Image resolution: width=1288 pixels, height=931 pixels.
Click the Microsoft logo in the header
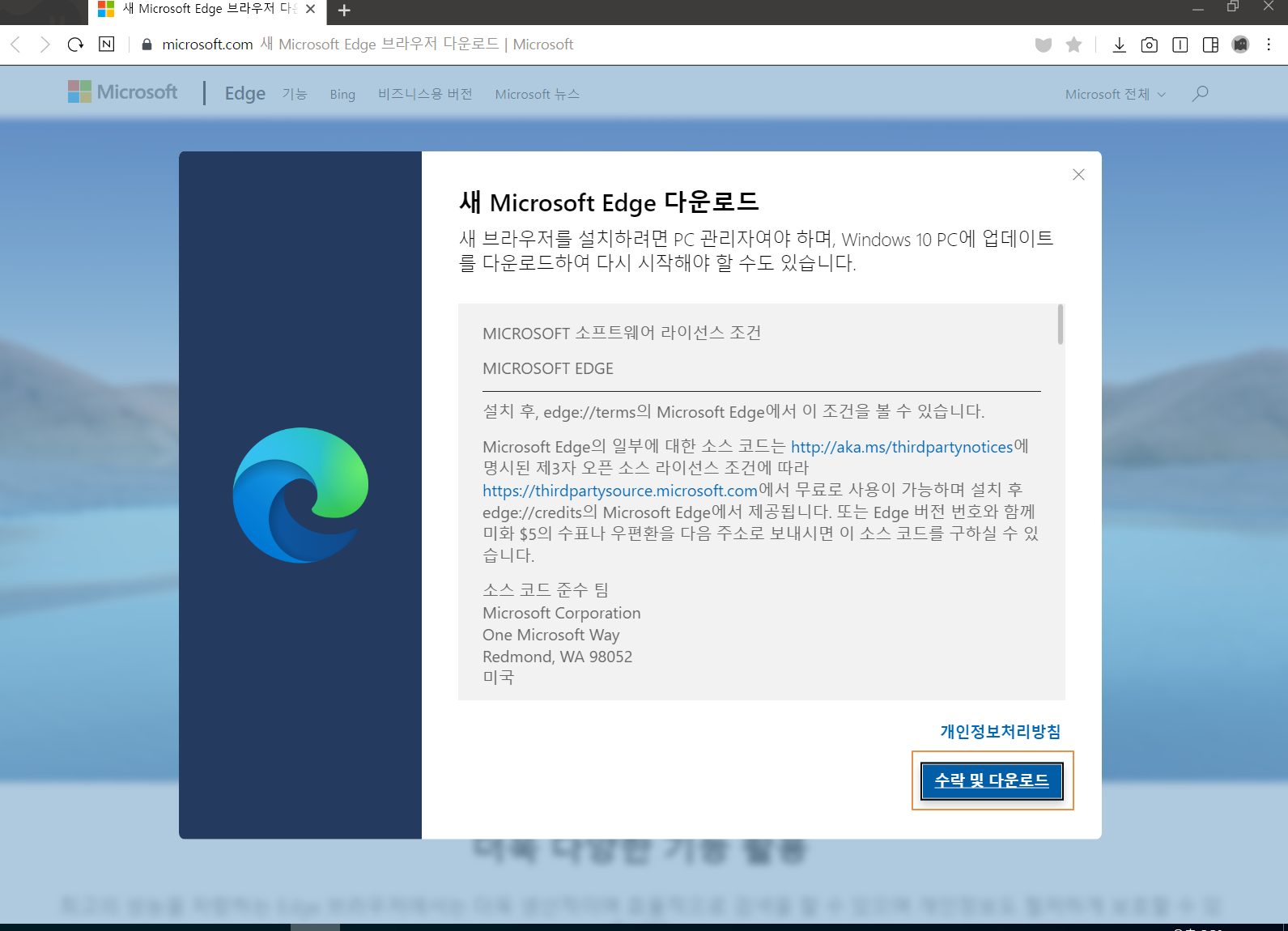123,91
